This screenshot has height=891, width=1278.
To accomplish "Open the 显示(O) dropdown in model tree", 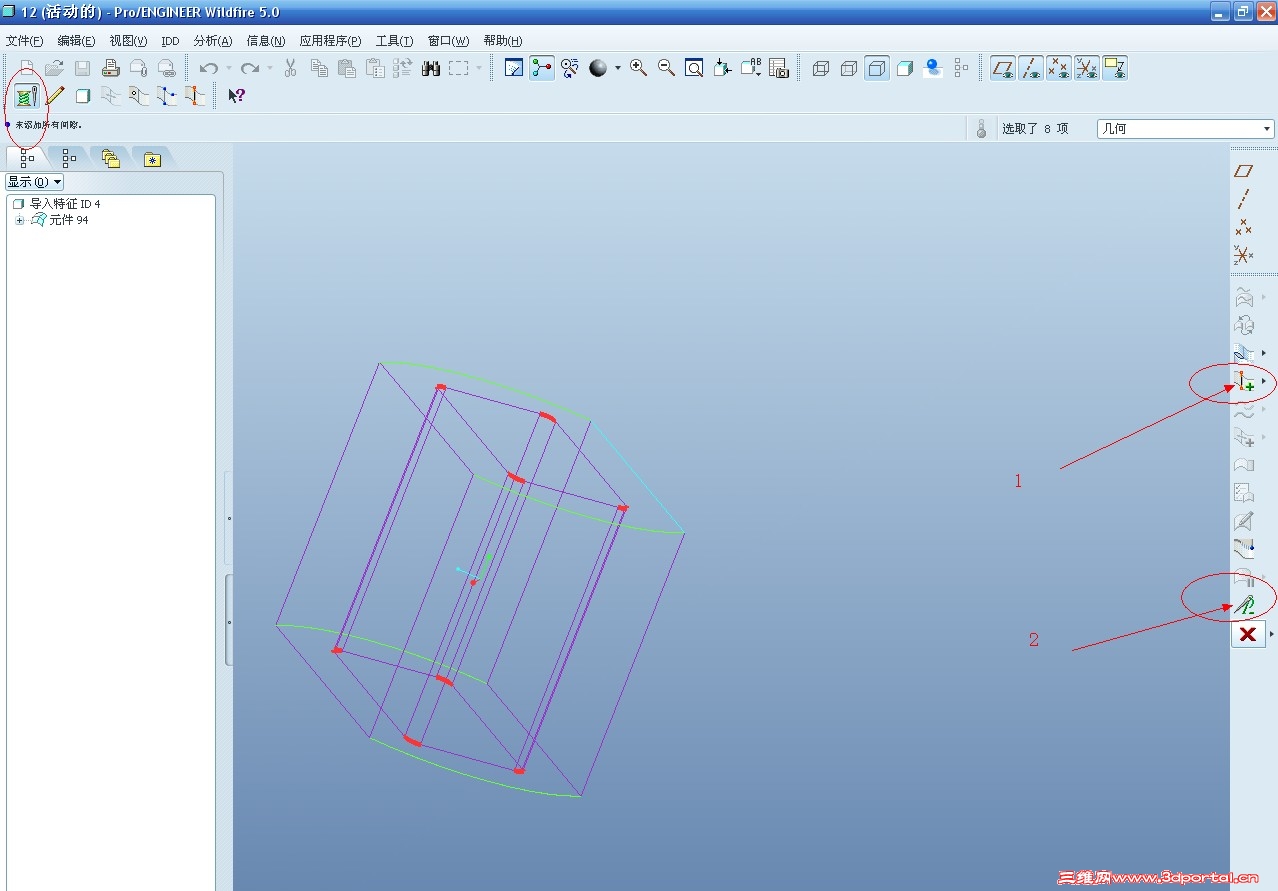I will (35, 182).
